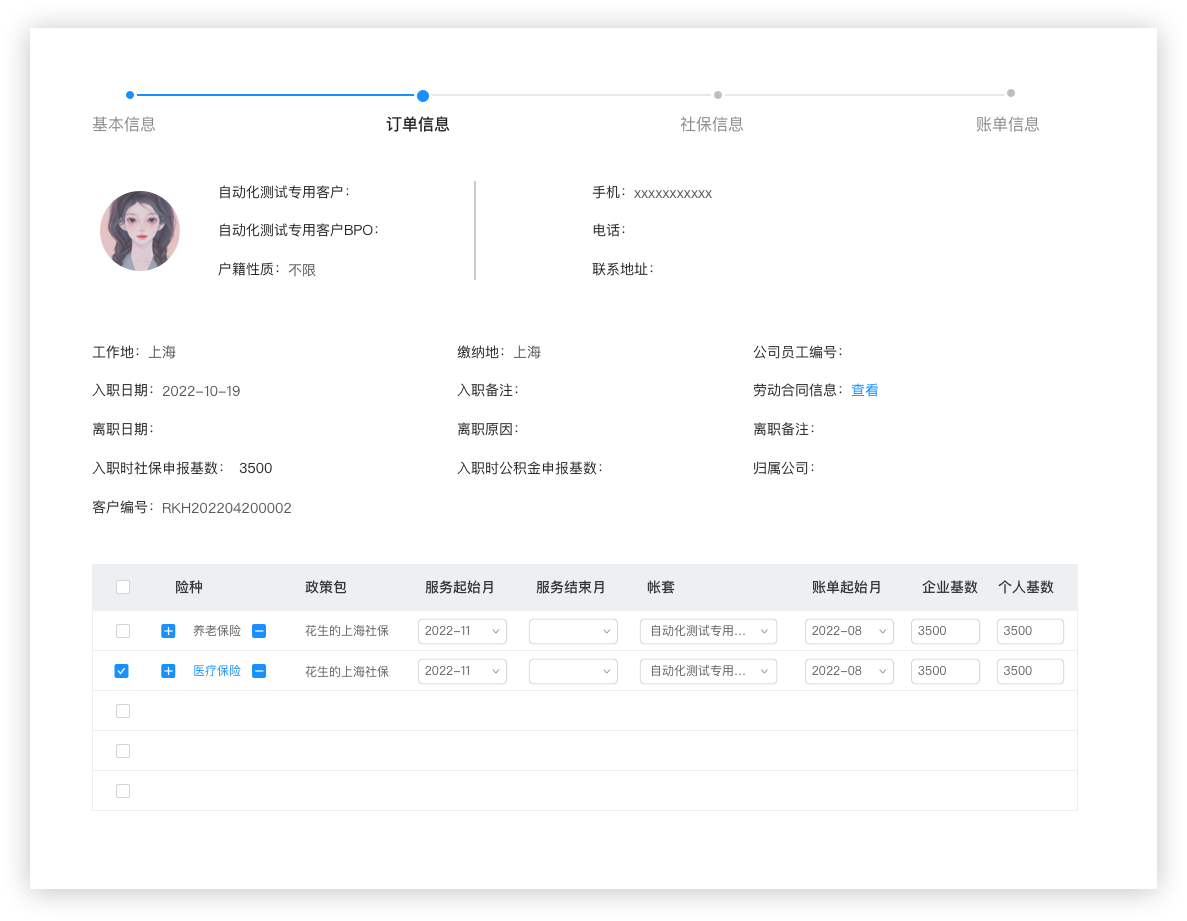Screen dimensions: 1187x921
Task: Click 个人基数 input in 医疗保险 row
Action: pos(1030,671)
